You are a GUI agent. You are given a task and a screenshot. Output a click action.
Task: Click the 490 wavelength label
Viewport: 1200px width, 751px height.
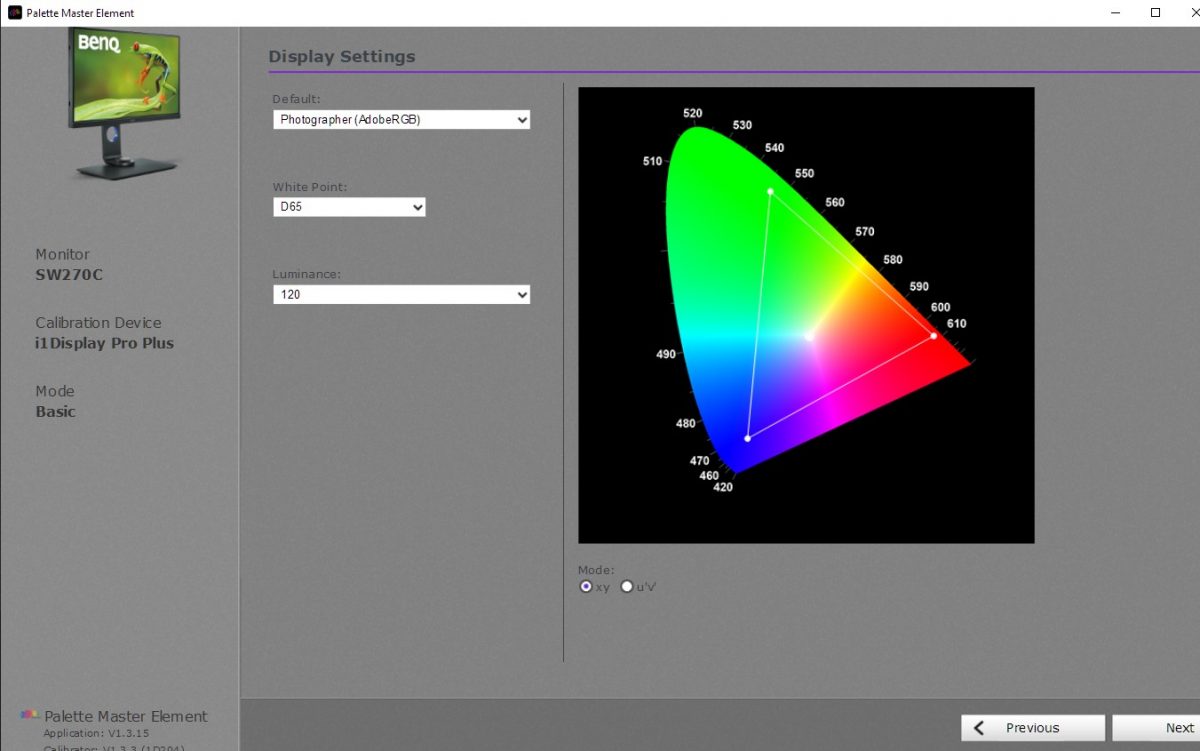666,354
